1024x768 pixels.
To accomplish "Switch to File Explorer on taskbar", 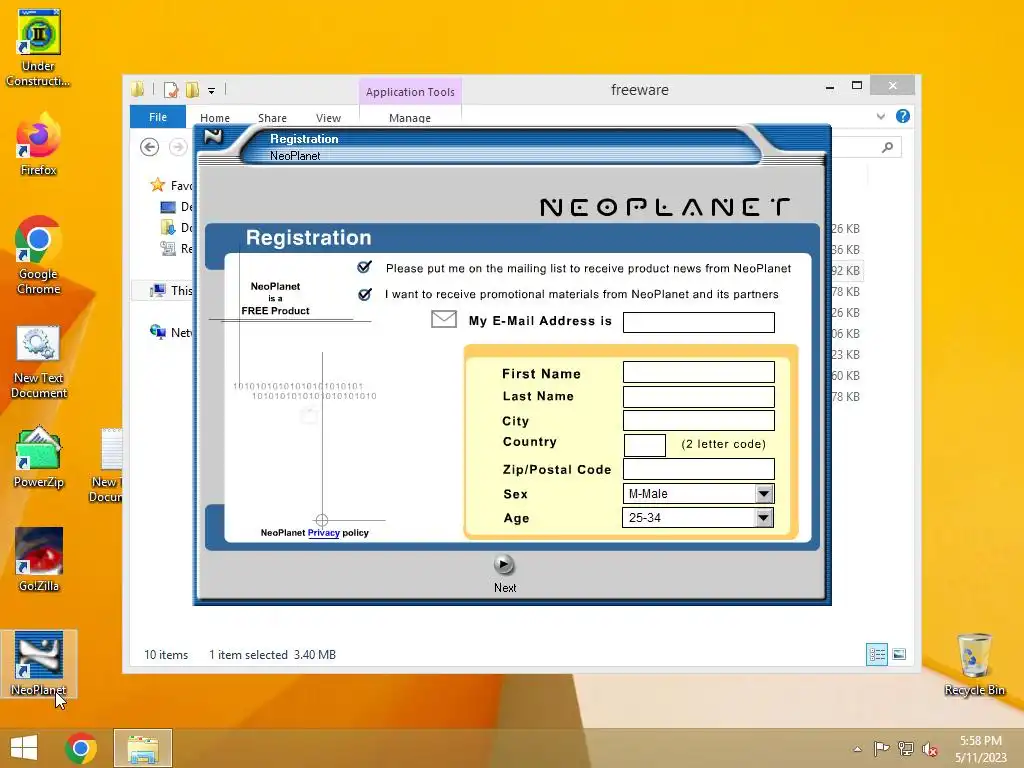I will point(143,748).
